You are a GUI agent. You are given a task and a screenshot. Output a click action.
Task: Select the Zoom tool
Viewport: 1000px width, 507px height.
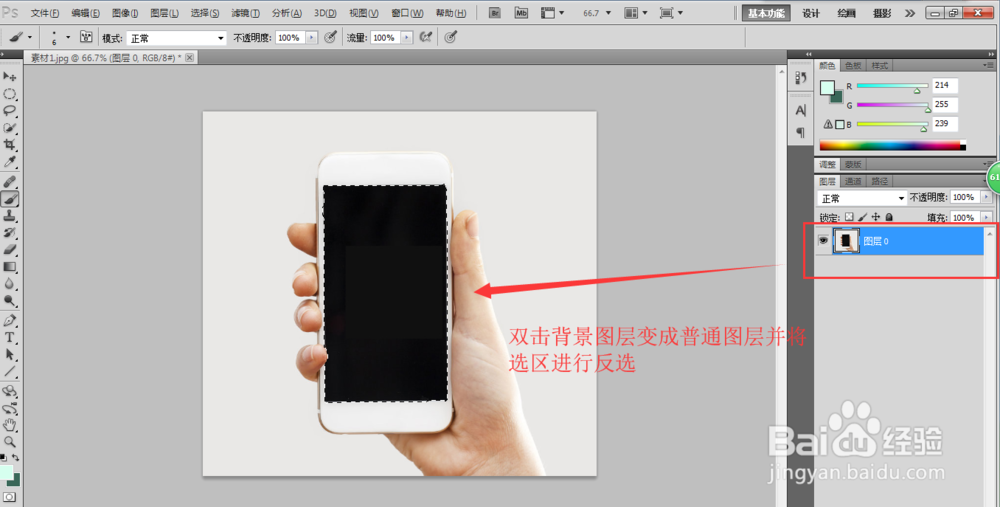(x=10, y=441)
